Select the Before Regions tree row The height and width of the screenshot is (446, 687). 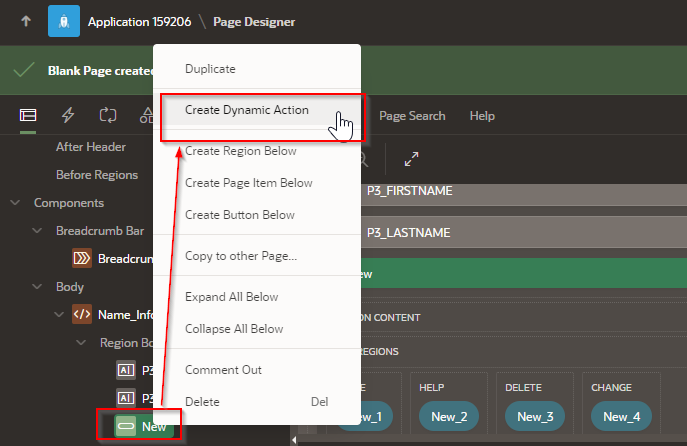click(97, 175)
